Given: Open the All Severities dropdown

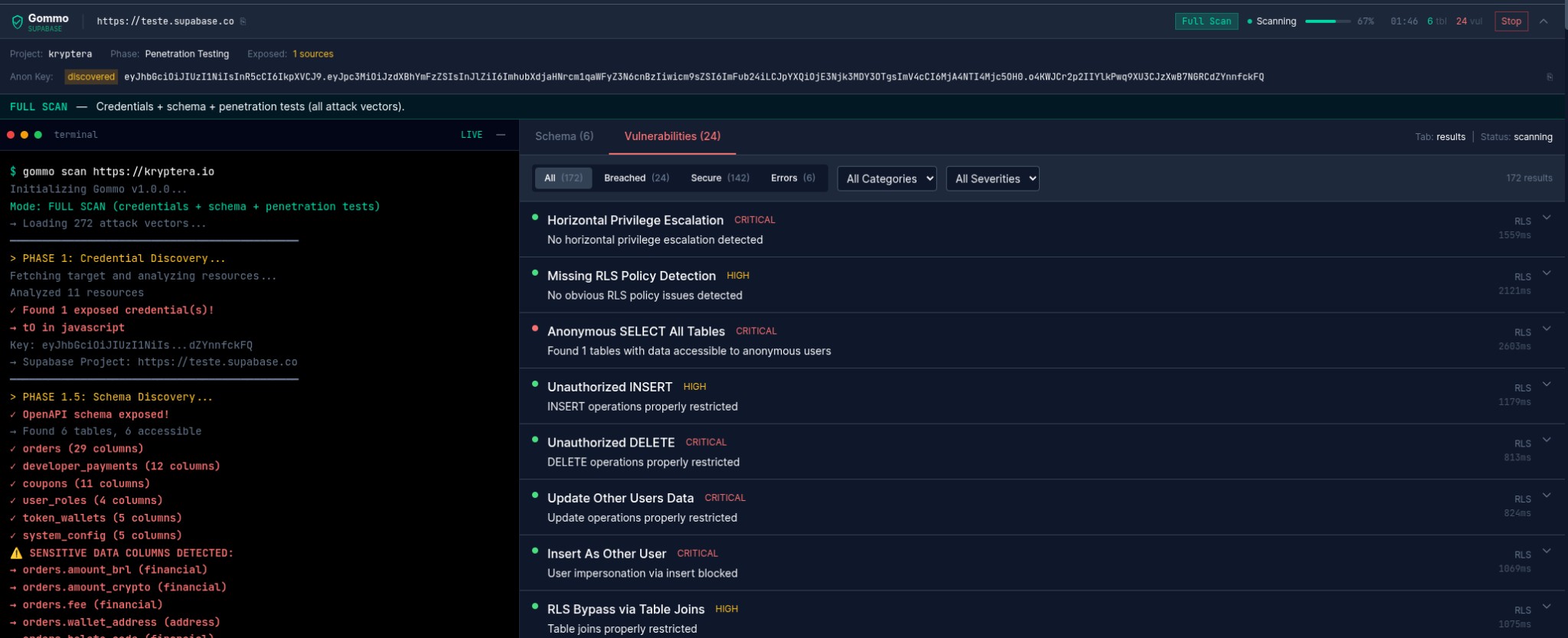Looking at the screenshot, I should coord(992,178).
